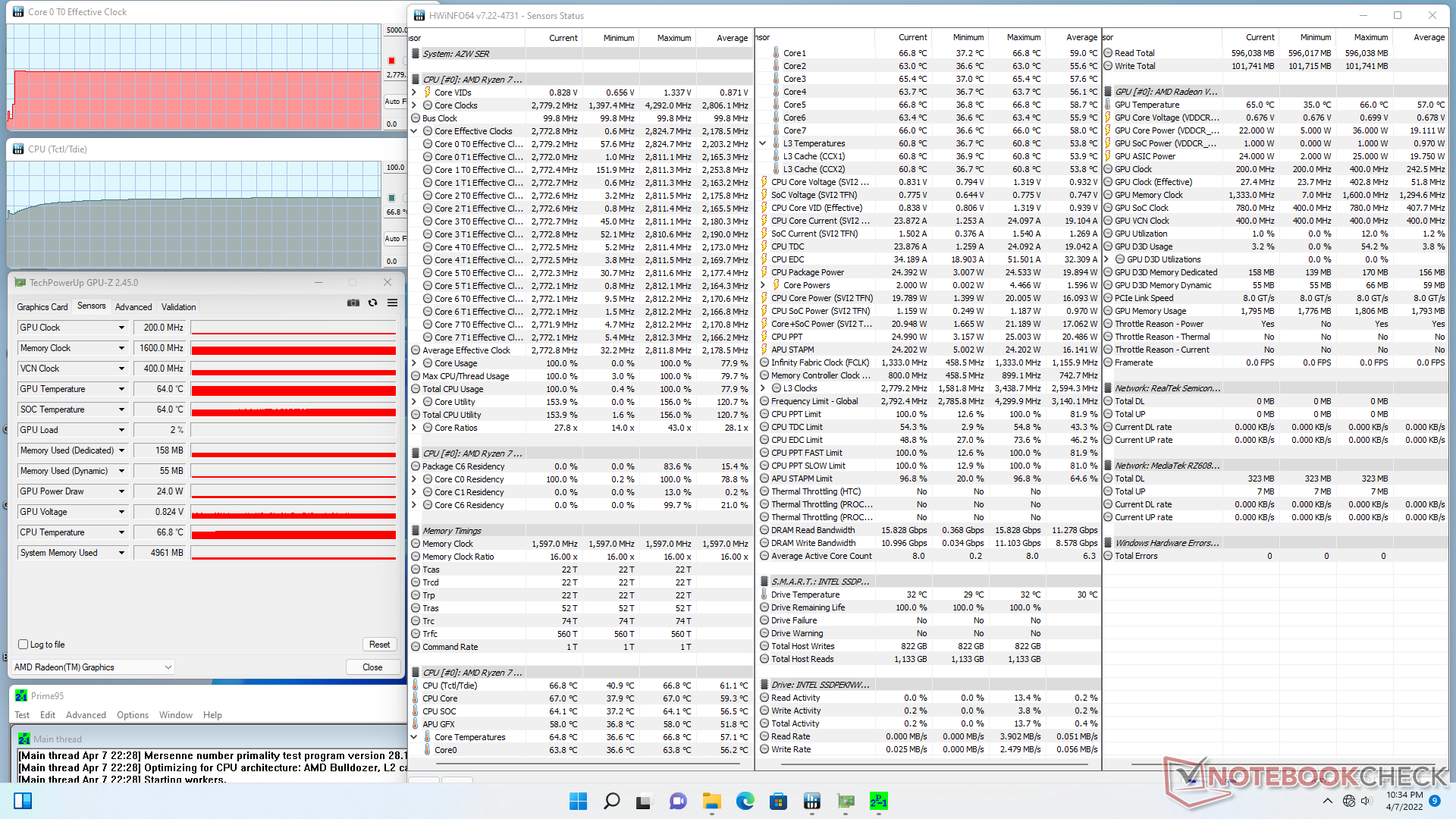The image size is (1456, 819).
Task: Collapse the L3 Temperatures group
Action: pyautogui.click(x=763, y=143)
